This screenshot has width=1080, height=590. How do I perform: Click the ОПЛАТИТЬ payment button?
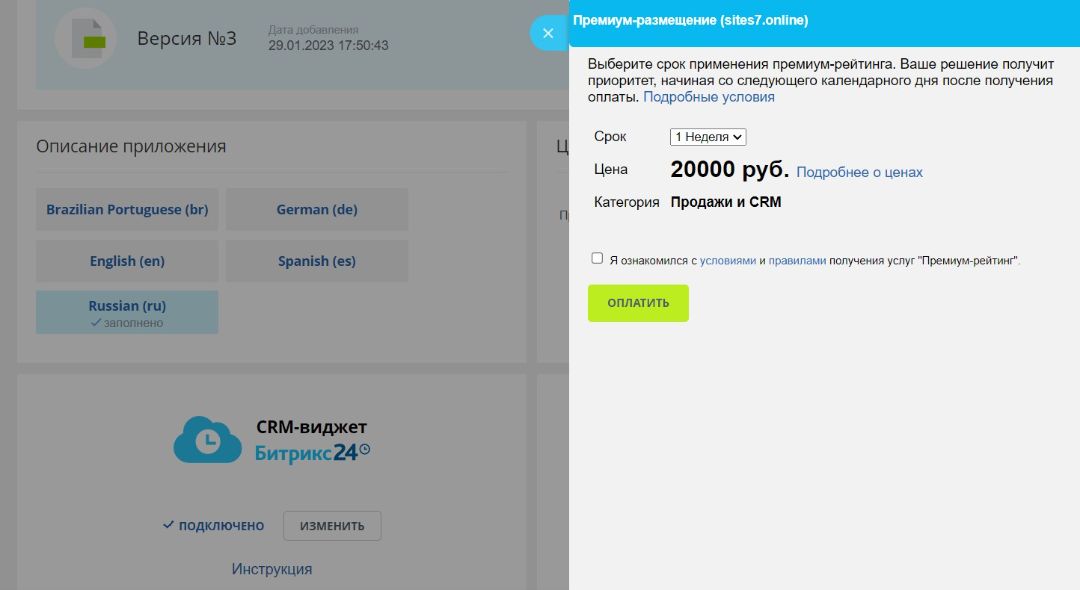point(638,302)
